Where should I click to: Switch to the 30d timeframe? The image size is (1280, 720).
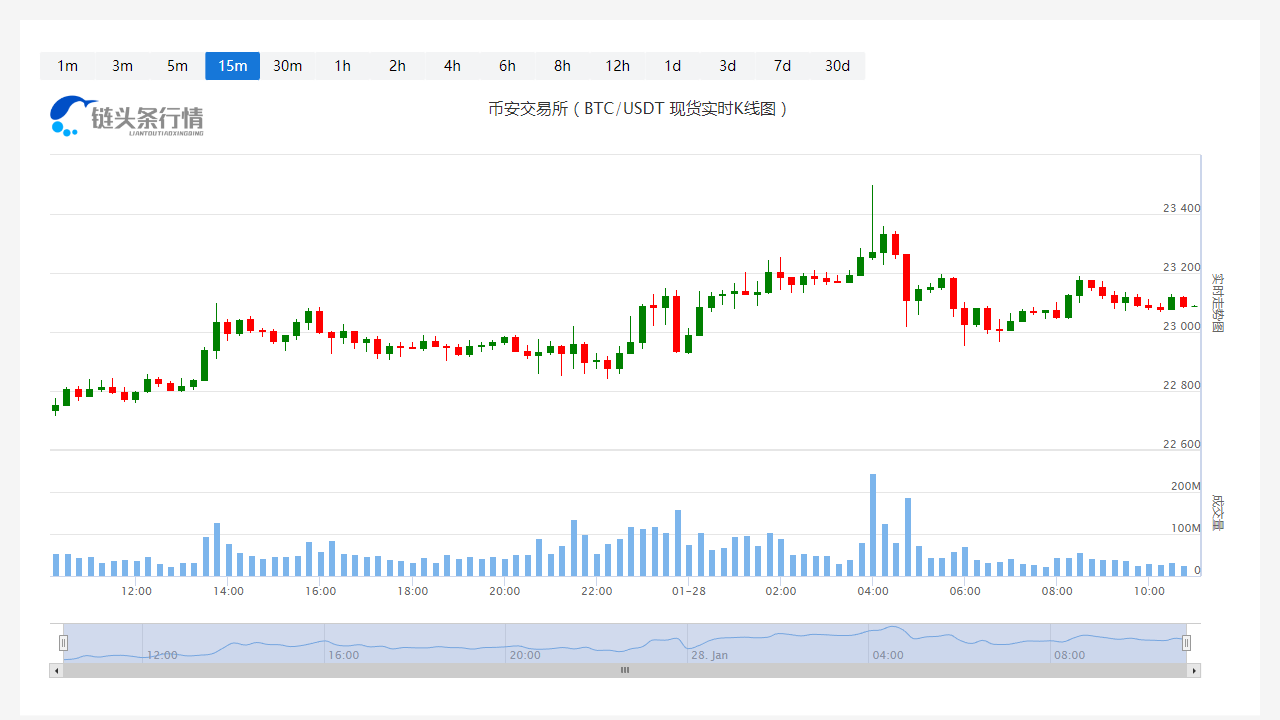pyautogui.click(x=837, y=66)
